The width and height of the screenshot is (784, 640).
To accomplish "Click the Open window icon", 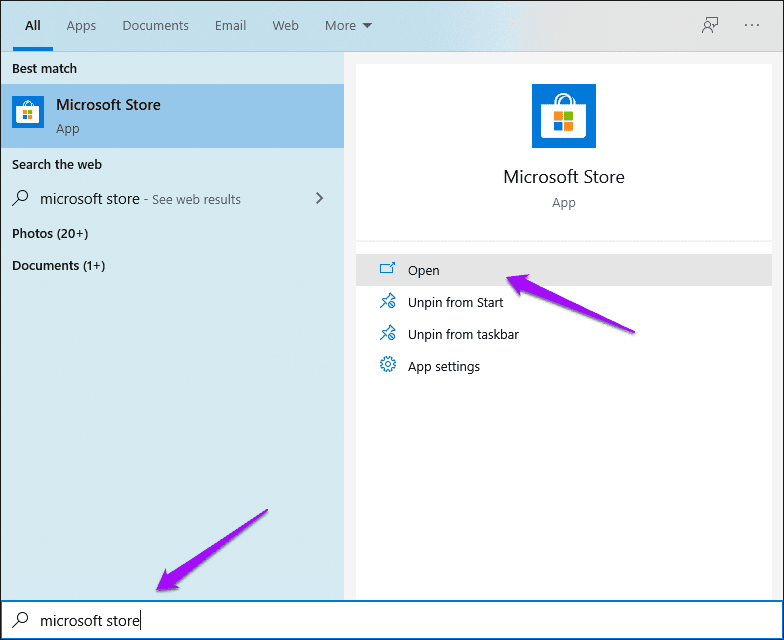I will [387, 269].
